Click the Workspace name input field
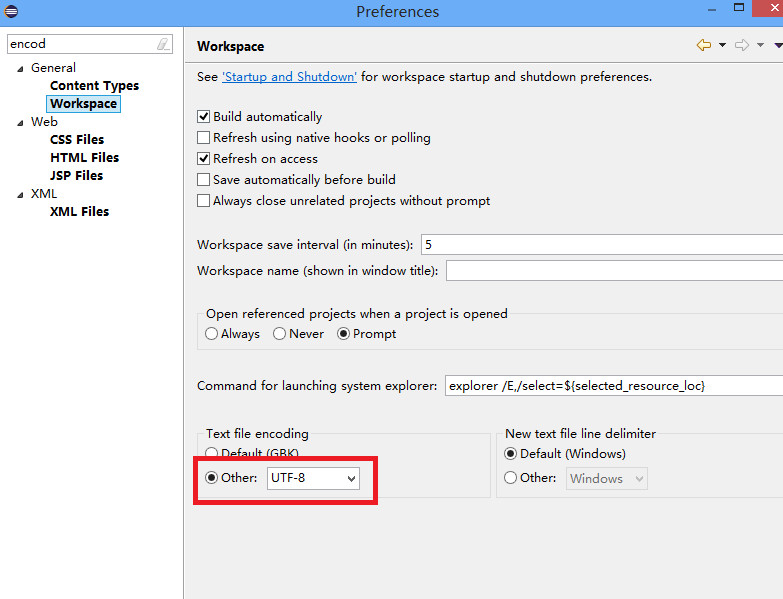This screenshot has width=783, height=599. click(x=614, y=271)
